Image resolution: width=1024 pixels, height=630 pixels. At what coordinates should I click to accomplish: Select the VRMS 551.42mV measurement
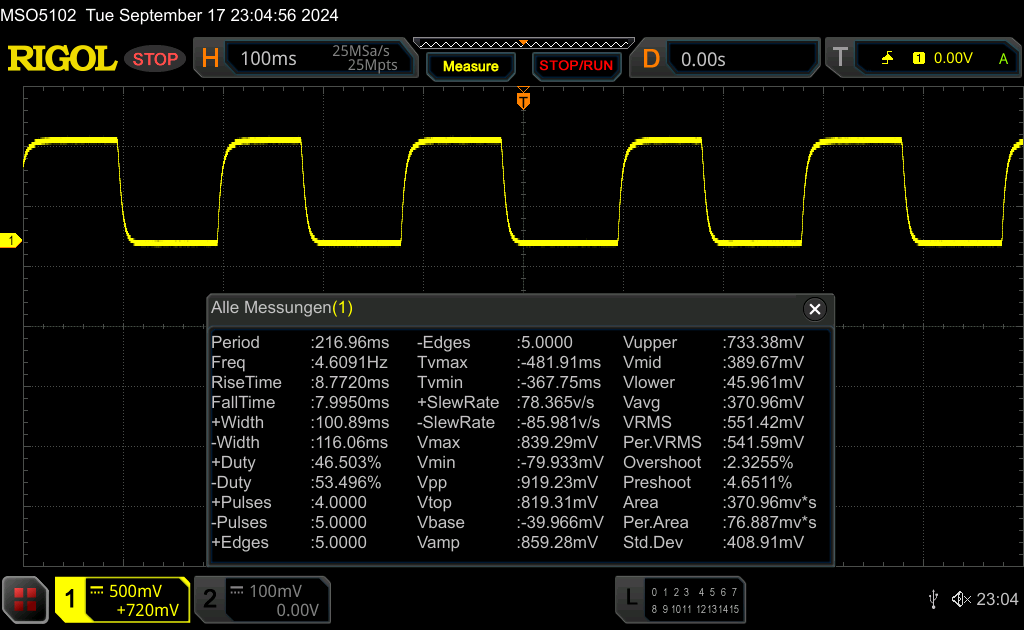tap(713, 422)
